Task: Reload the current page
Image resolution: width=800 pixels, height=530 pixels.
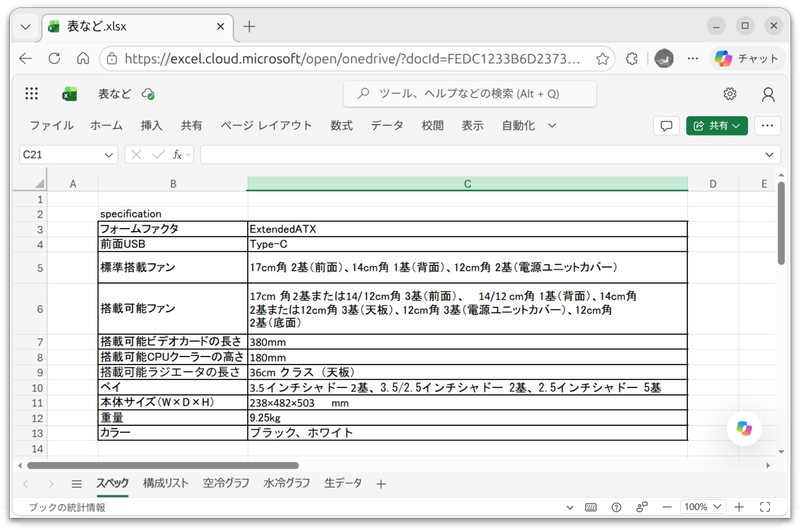Action: click(x=54, y=59)
